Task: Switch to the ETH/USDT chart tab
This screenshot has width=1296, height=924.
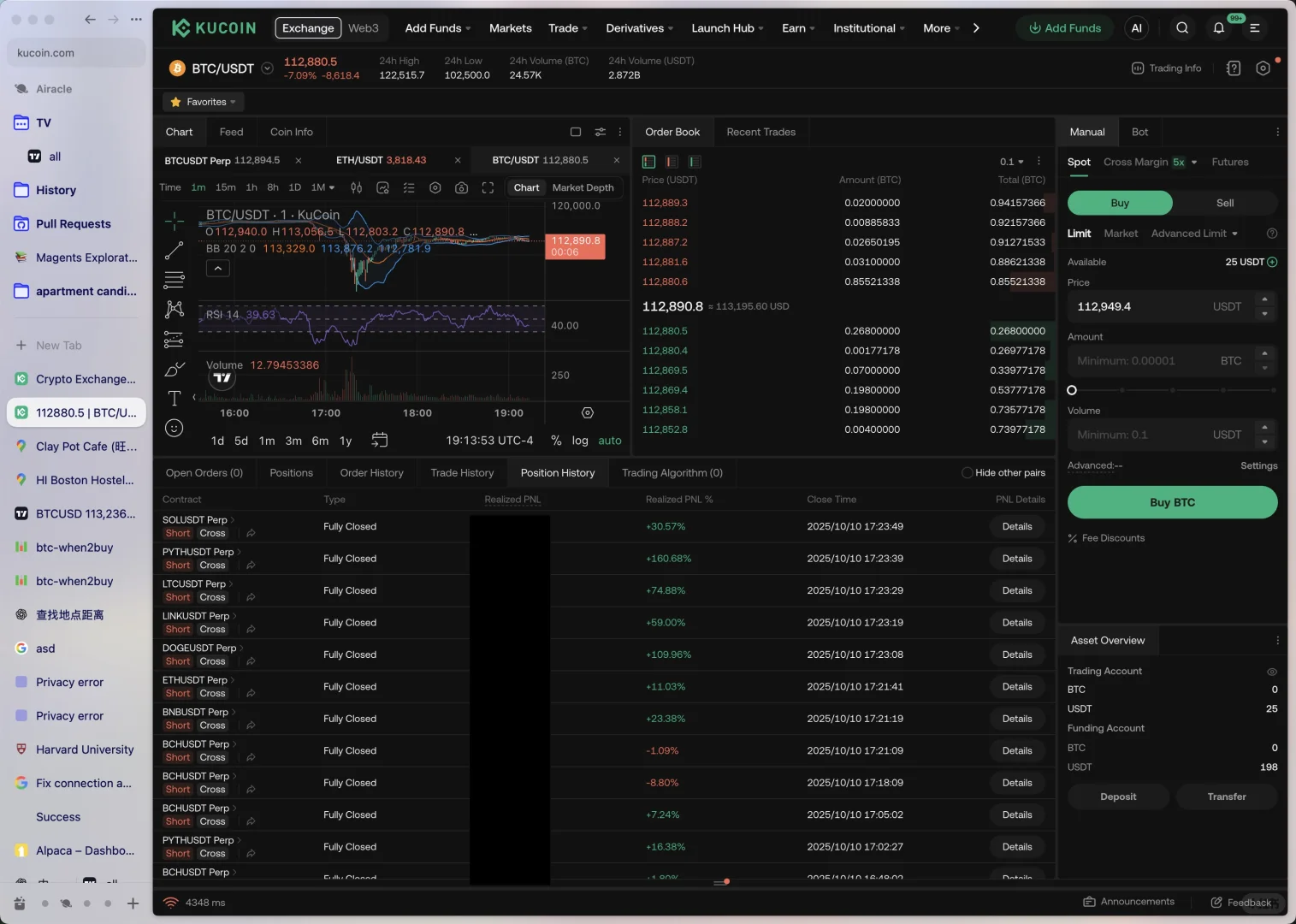Action: point(381,160)
